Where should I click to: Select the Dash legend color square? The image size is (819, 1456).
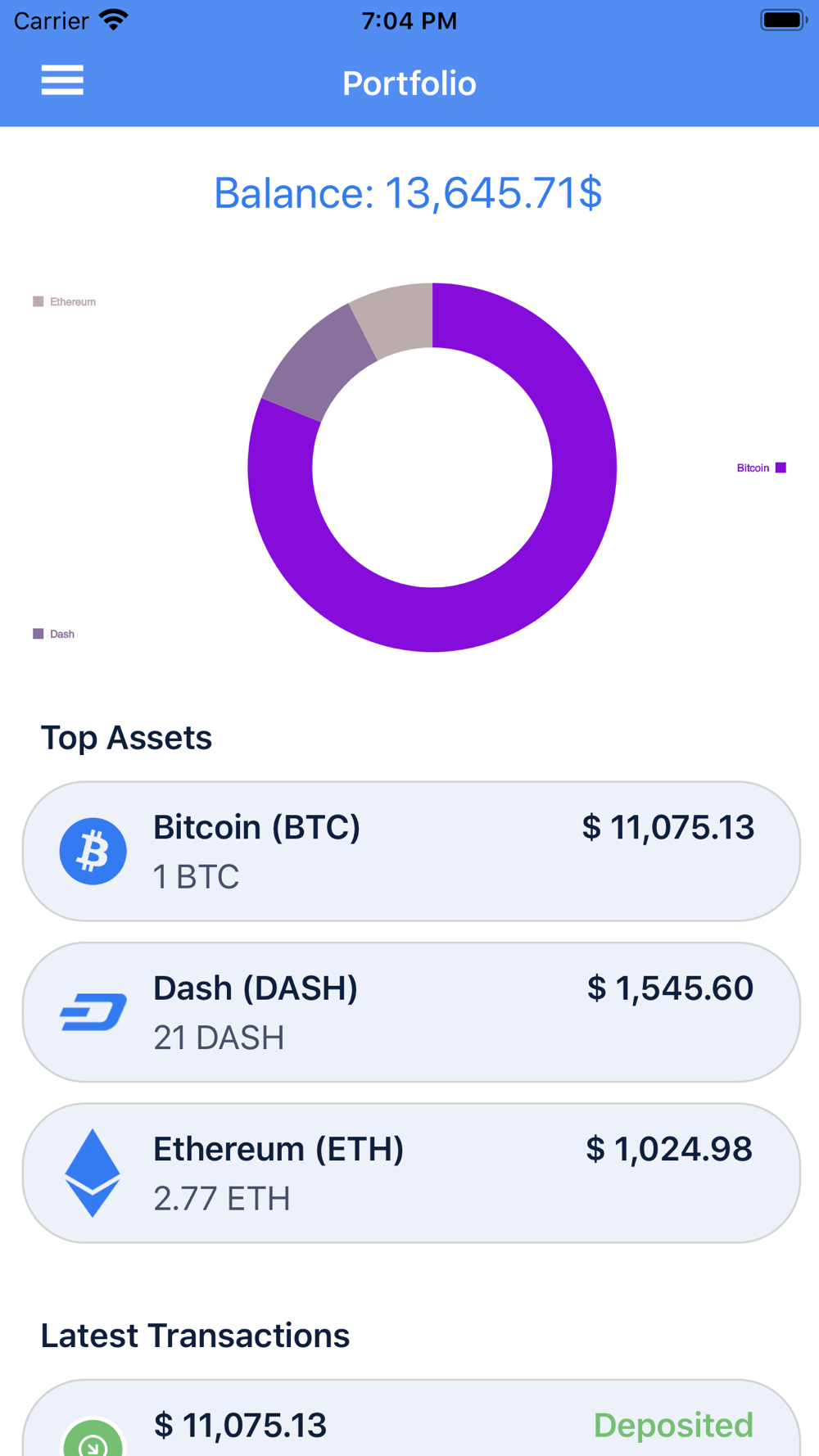(38, 634)
